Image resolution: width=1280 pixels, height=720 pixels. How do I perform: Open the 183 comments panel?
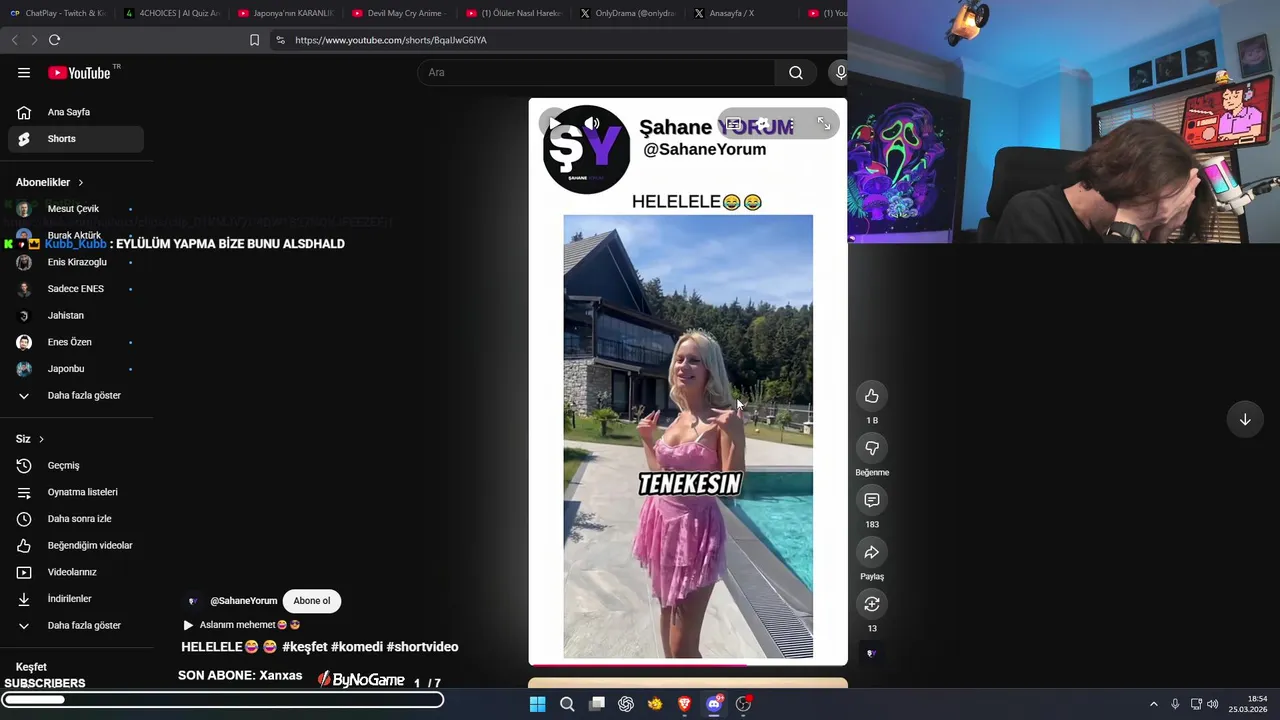(872, 500)
